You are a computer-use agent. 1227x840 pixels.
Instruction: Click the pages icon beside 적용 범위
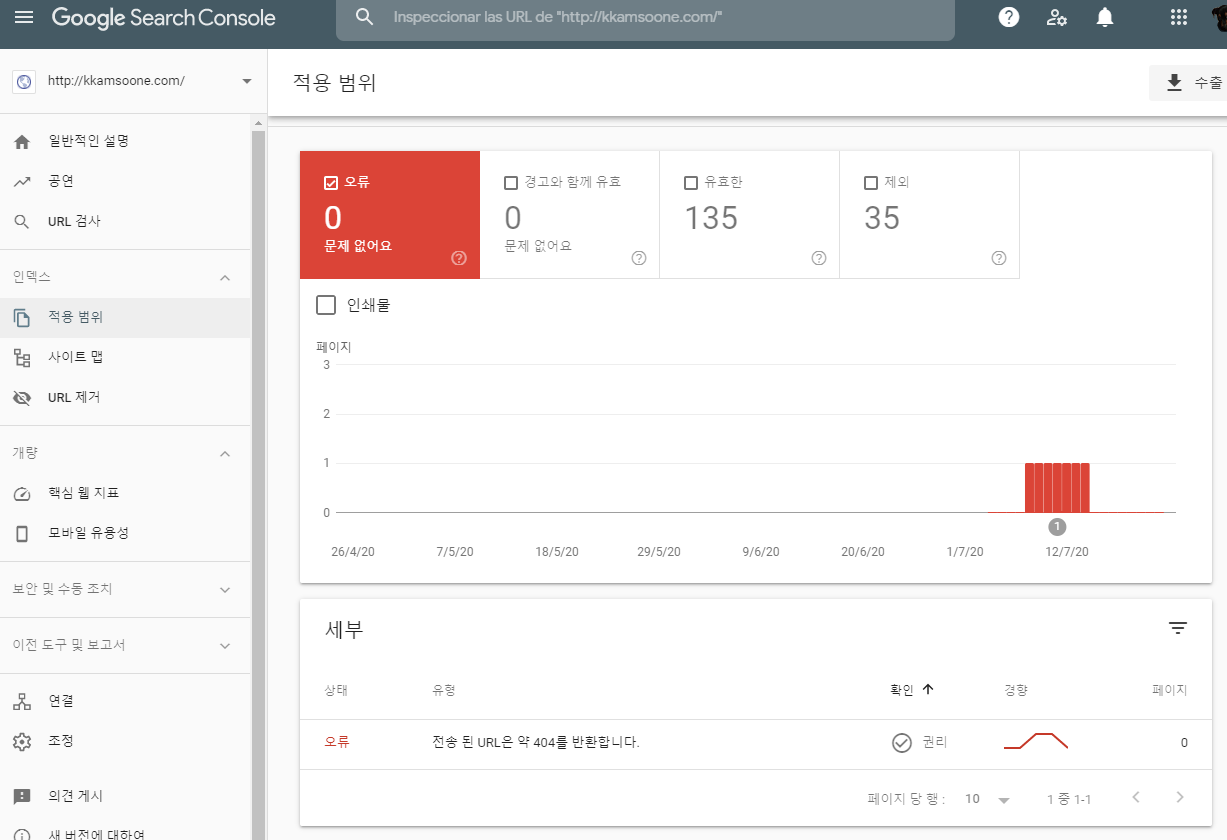(x=22, y=318)
